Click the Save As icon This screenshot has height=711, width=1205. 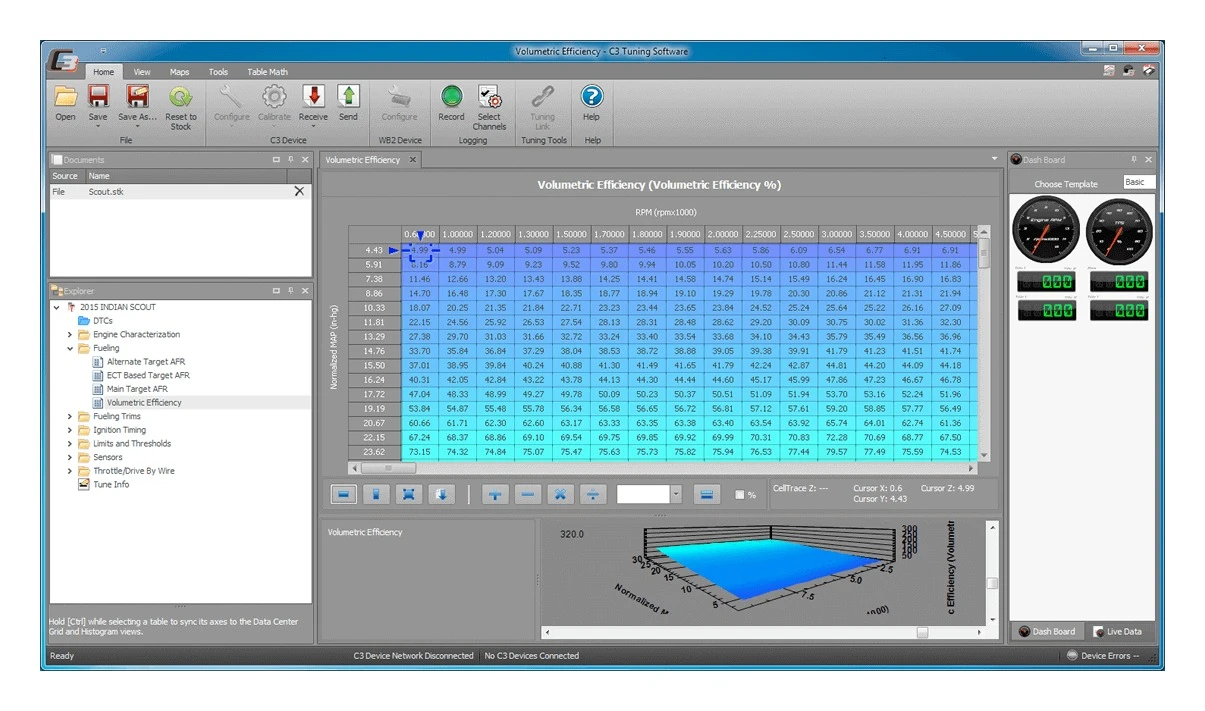pos(137,97)
